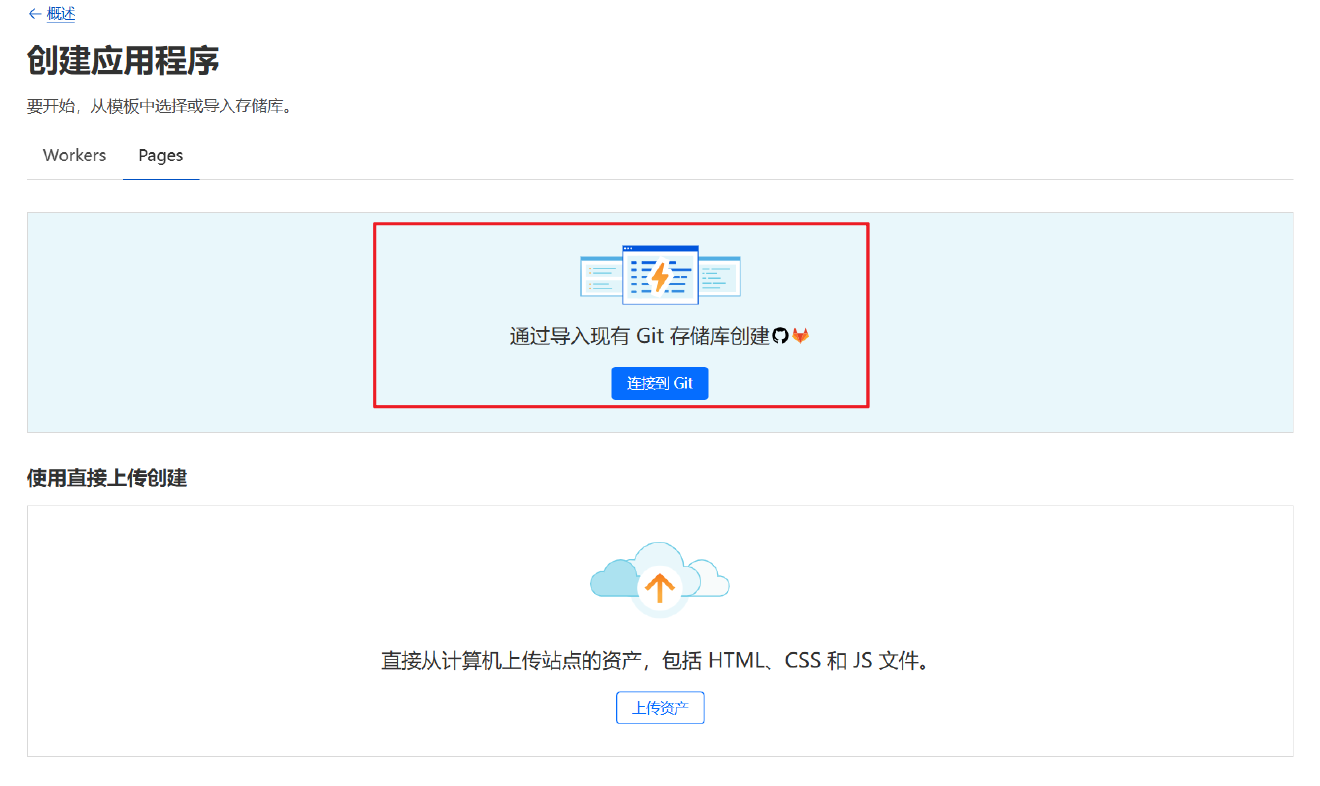Click the GitLab fox icon
This screenshot has width=1320, height=786.
800,335
